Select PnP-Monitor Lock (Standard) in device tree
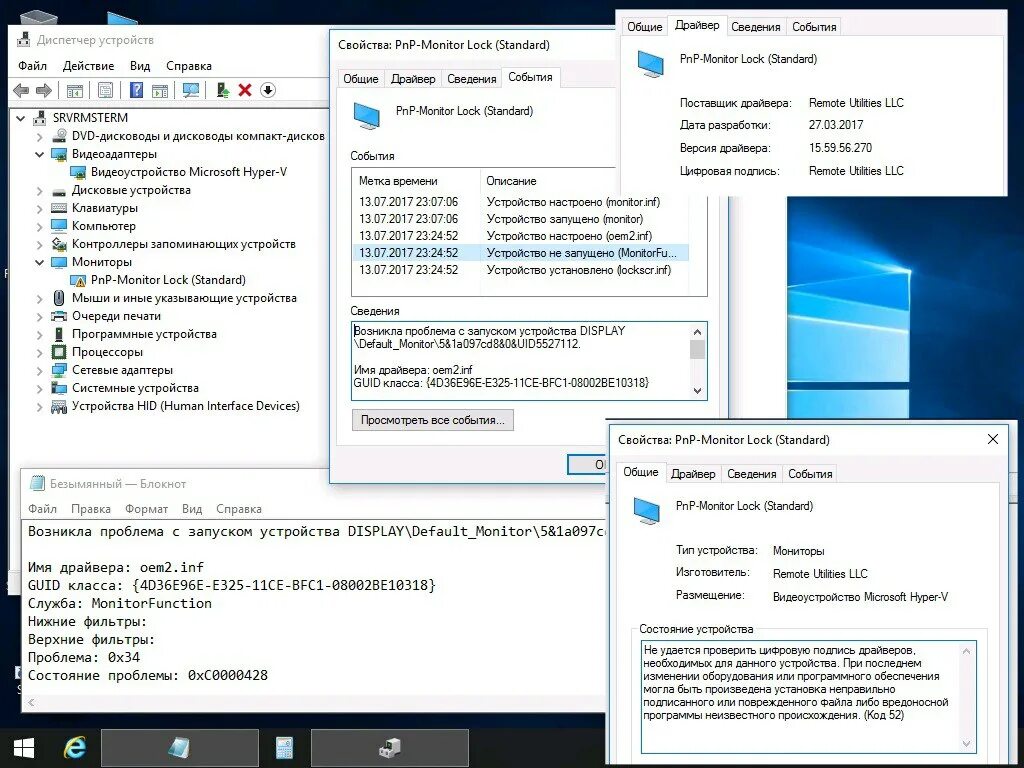 tap(168, 280)
